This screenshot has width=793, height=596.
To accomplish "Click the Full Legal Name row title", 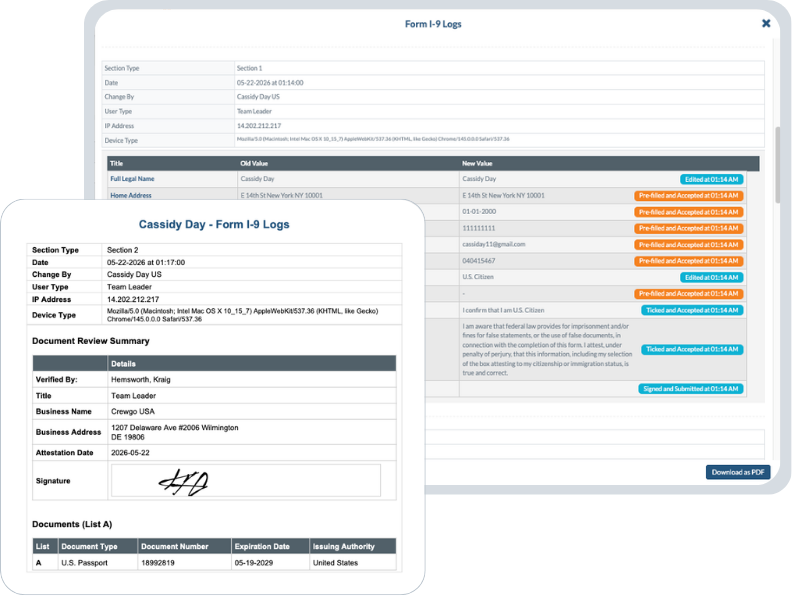I will [x=132, y=179].
